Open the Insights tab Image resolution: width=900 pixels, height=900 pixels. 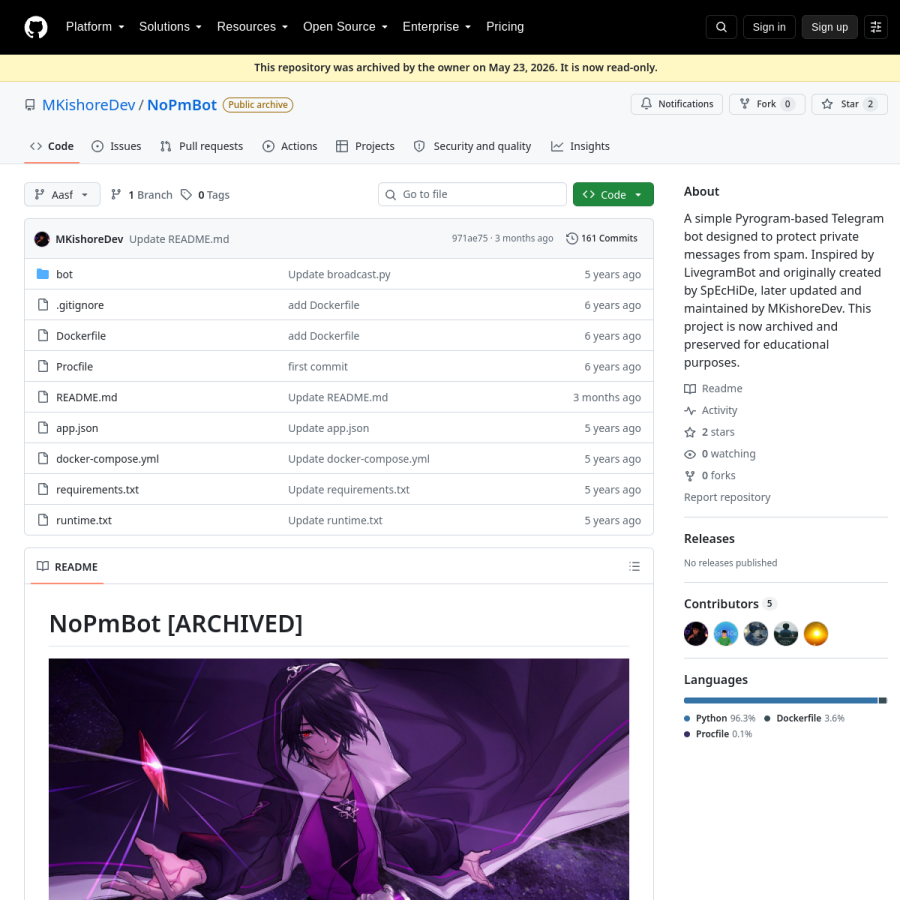pyautogui.click(x=580, y=146)
